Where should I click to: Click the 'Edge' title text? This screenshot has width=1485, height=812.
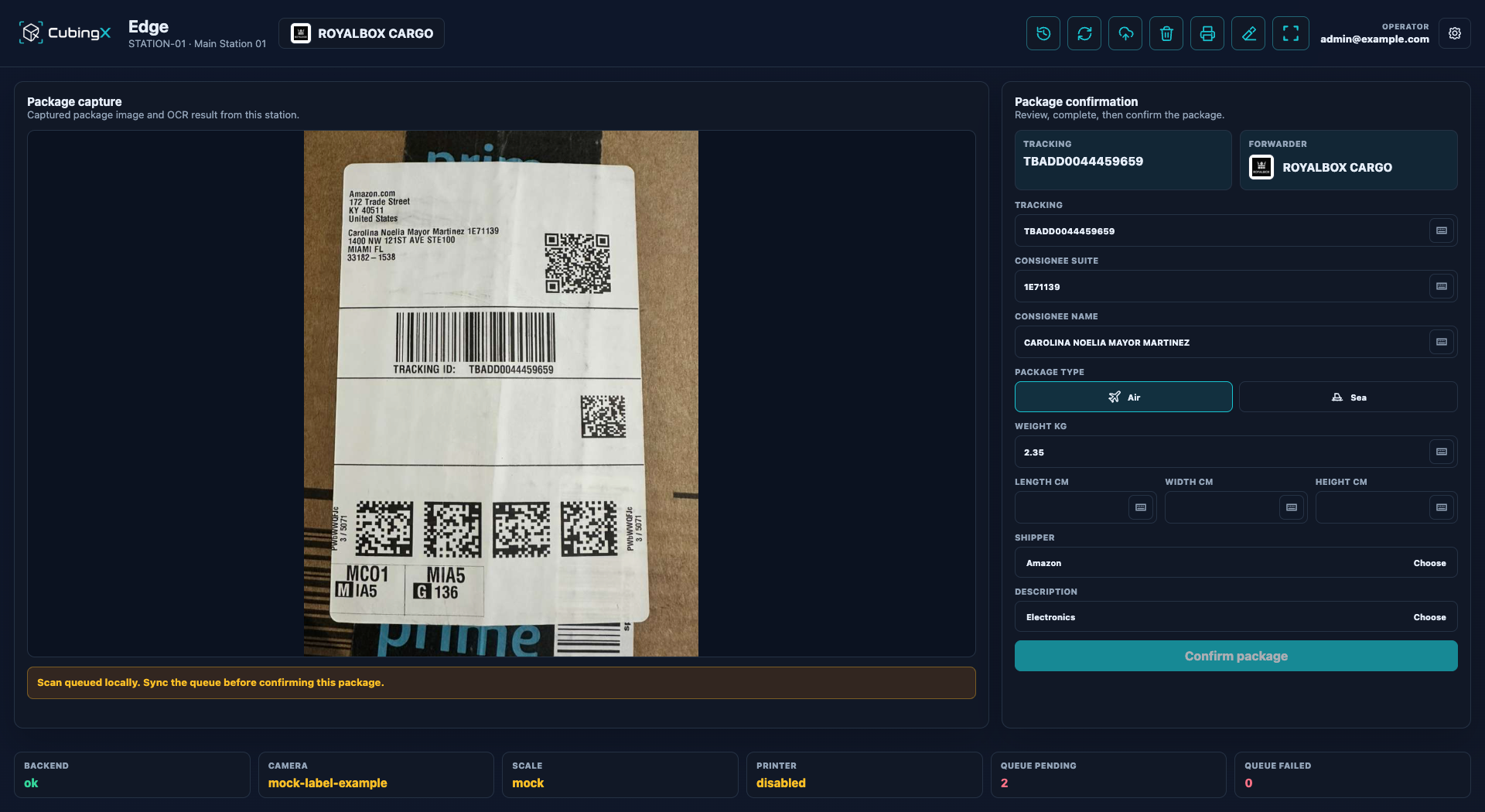click(148, 26)
